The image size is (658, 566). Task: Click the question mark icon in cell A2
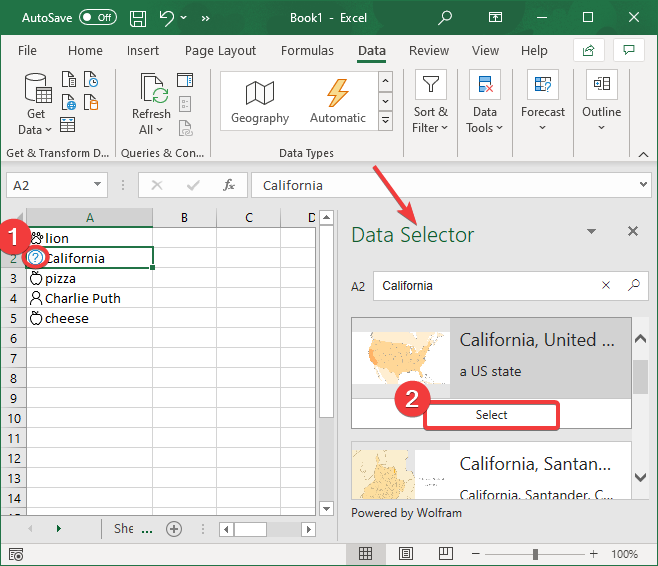click(x=36, y=258)
